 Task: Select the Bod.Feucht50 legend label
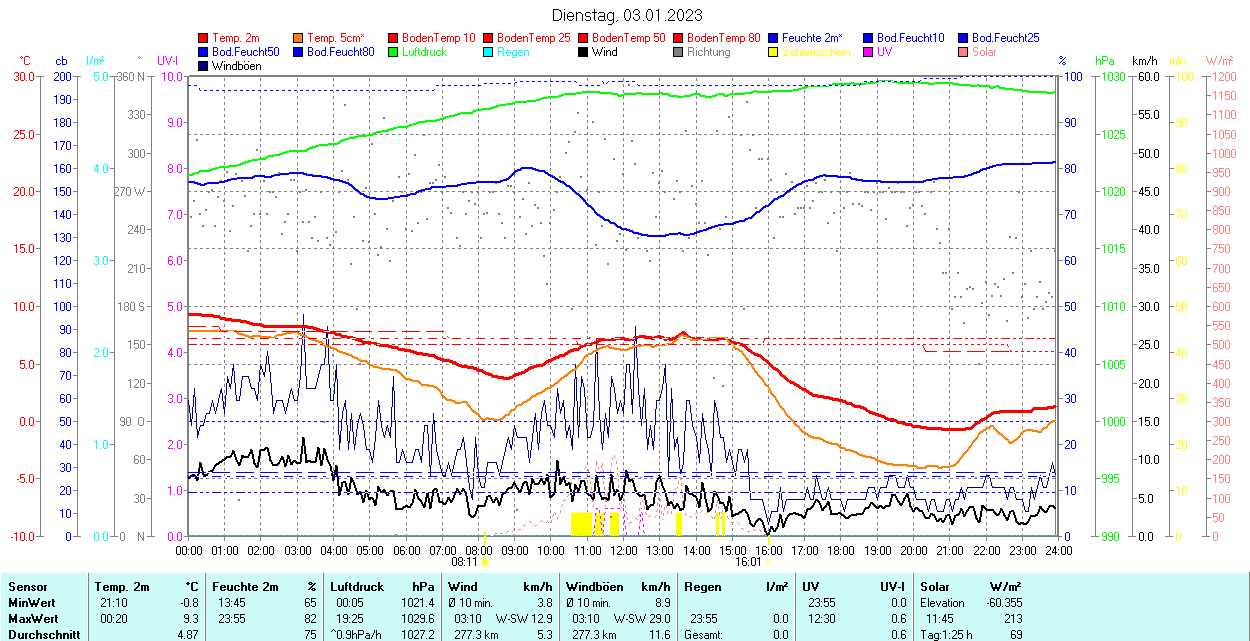246,52
